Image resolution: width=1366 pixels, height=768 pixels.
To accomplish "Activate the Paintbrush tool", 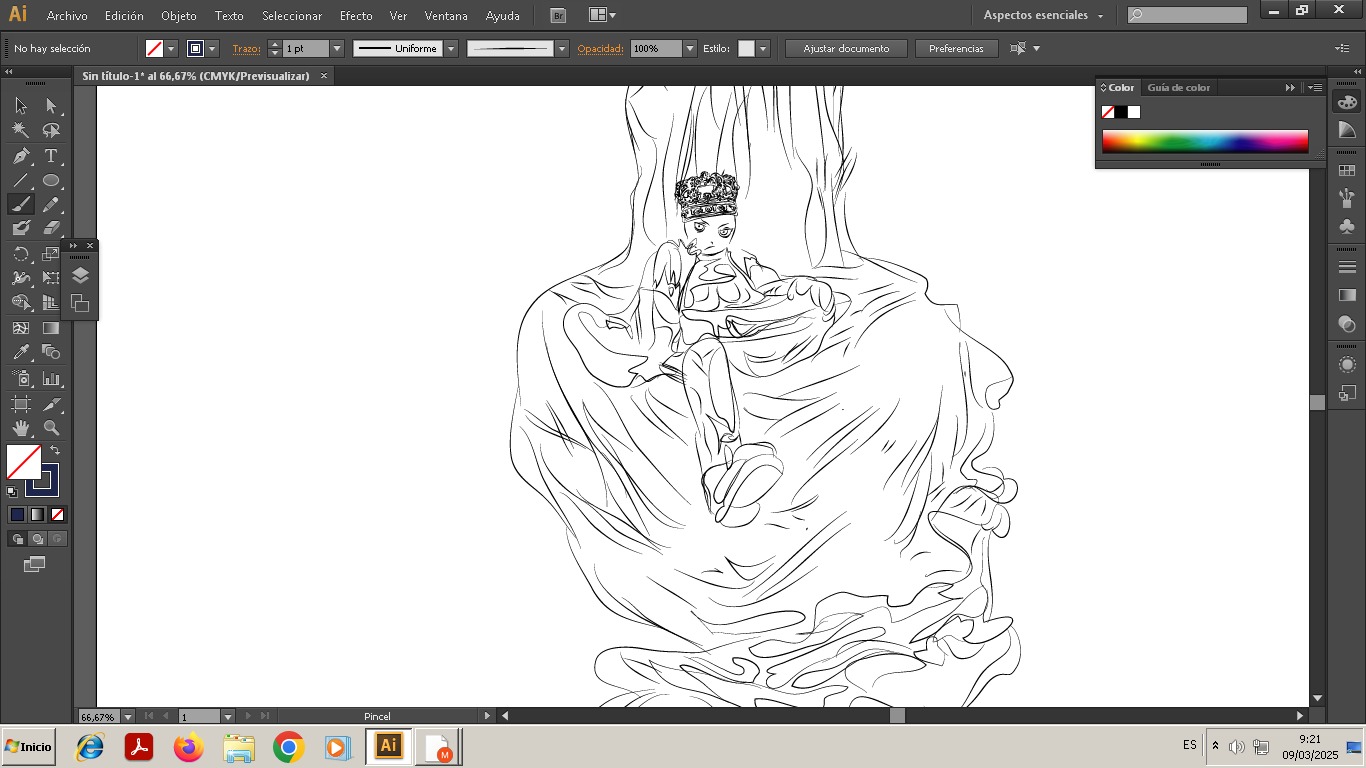I will 21,204.
